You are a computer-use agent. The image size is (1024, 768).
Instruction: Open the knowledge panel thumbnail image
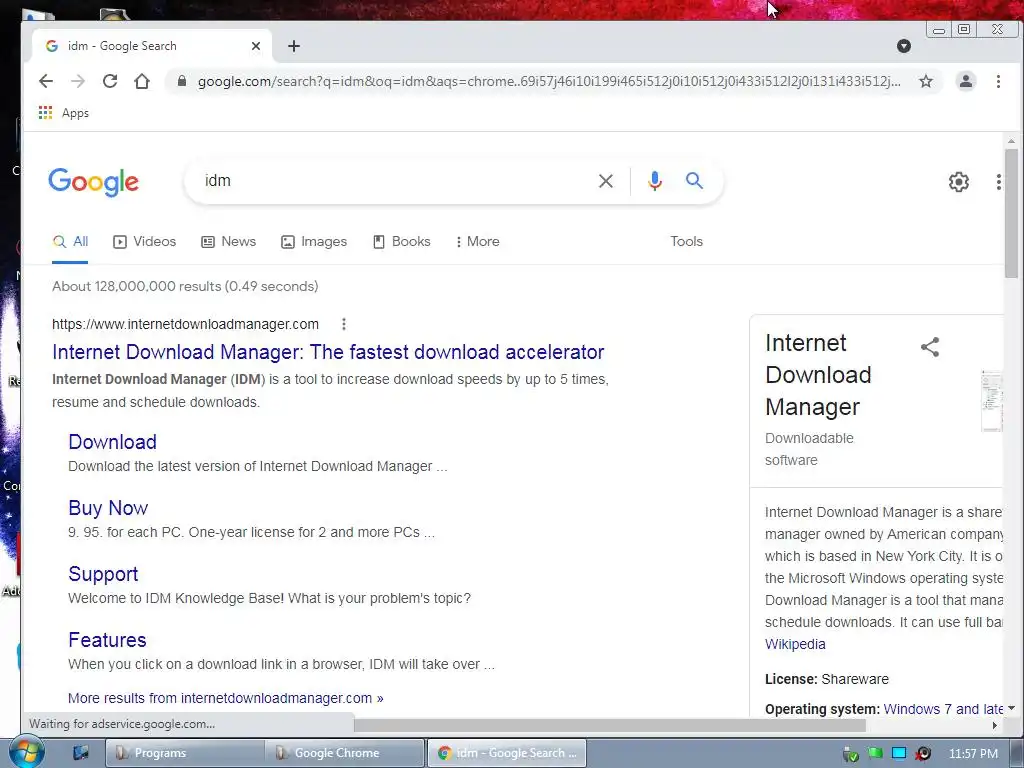(x=991, y=401)
